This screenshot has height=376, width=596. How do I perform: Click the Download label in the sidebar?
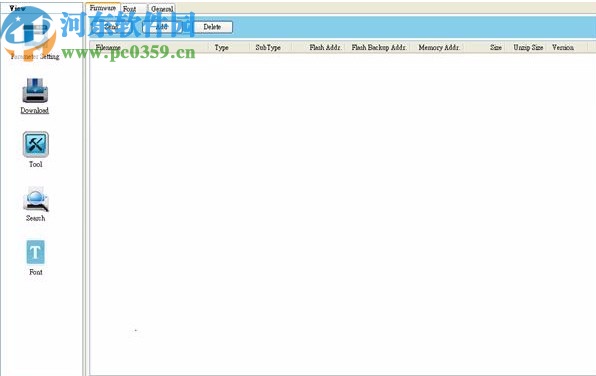click(x=35, y=110)
